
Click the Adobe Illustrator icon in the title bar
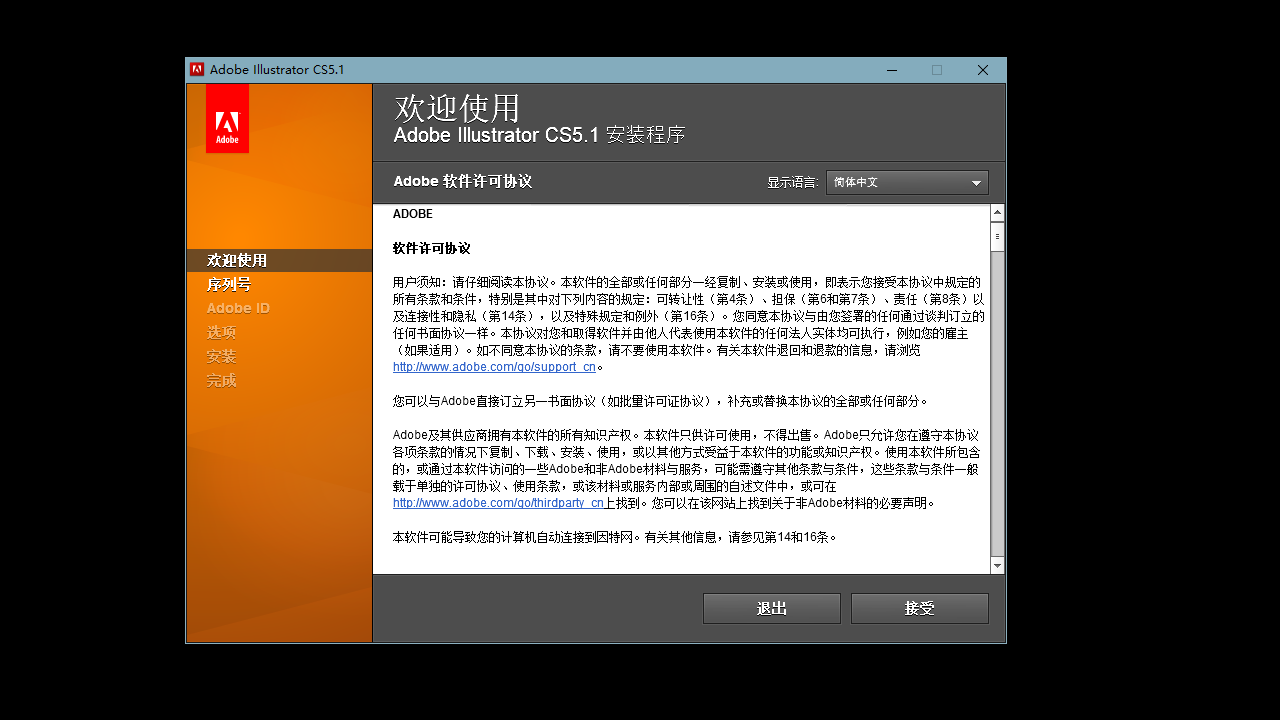[197, 69]
